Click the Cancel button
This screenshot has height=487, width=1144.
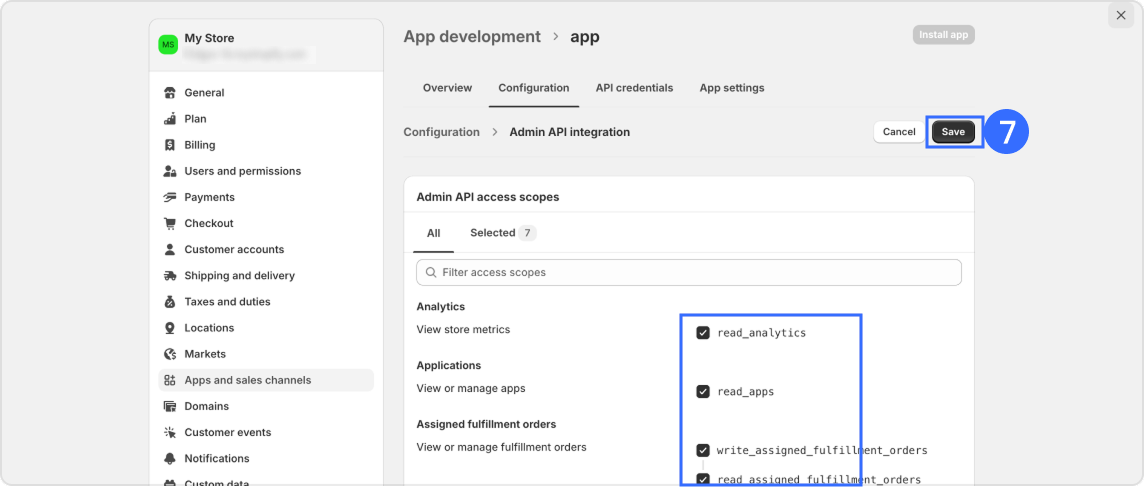(x=898, y=132)
